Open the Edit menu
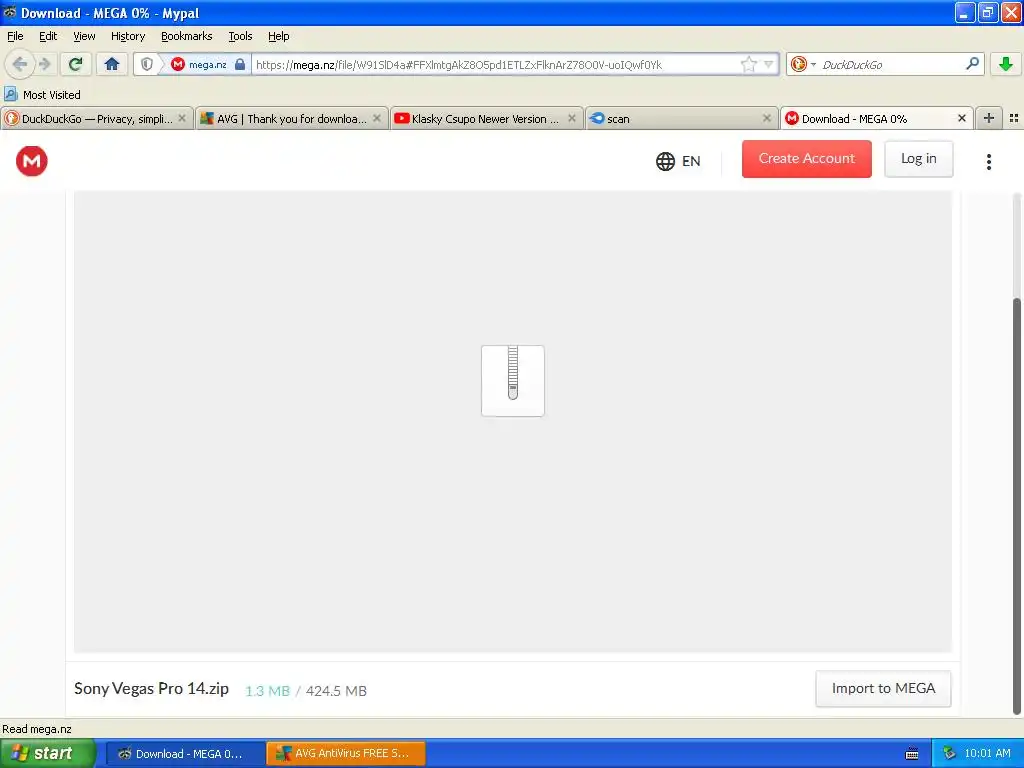 pyautogui.click(x=48, y=36)
